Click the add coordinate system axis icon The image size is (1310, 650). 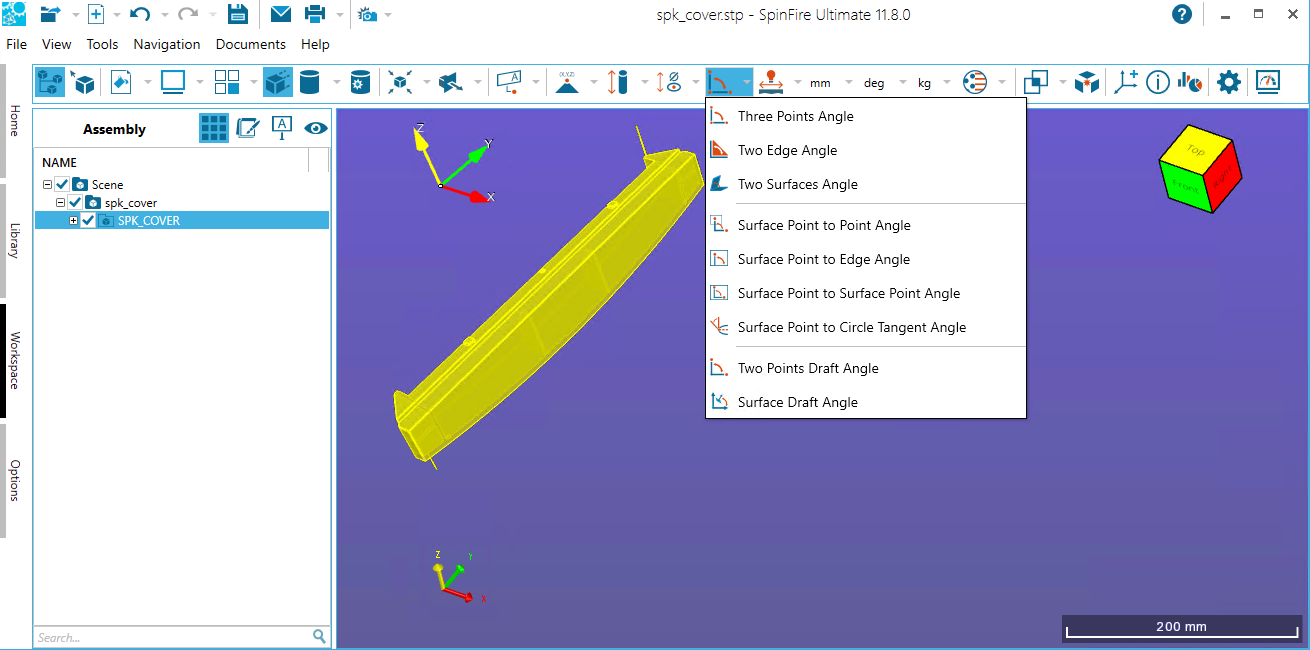(1126, 82)
